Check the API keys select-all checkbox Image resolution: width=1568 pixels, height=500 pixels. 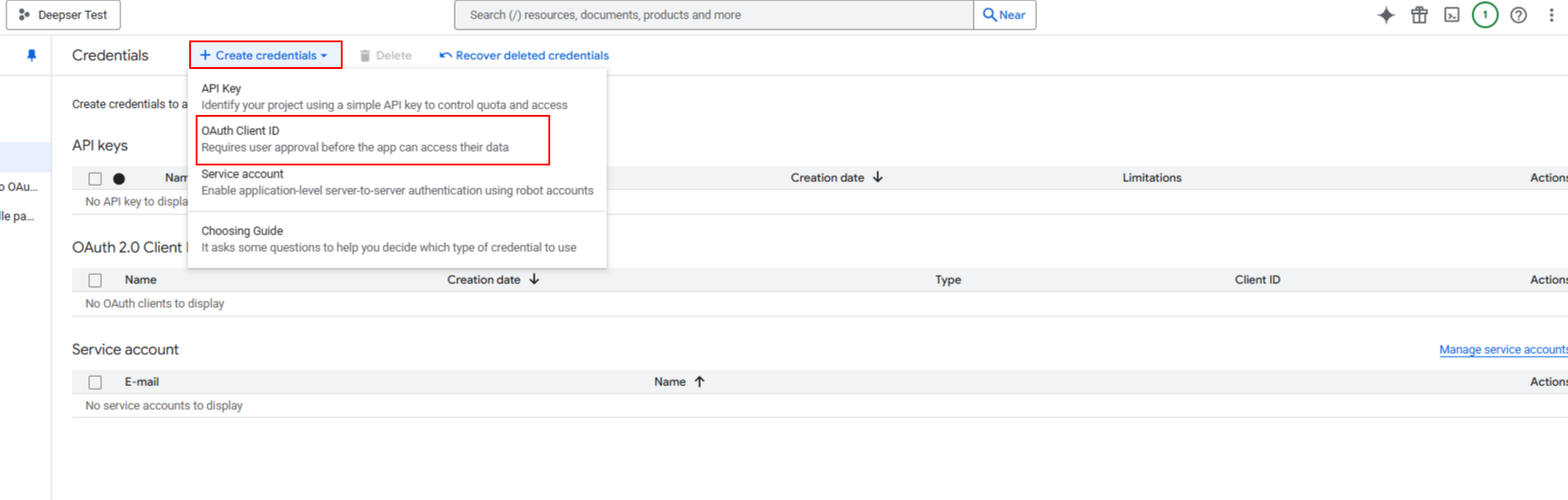tap(95, 178)
